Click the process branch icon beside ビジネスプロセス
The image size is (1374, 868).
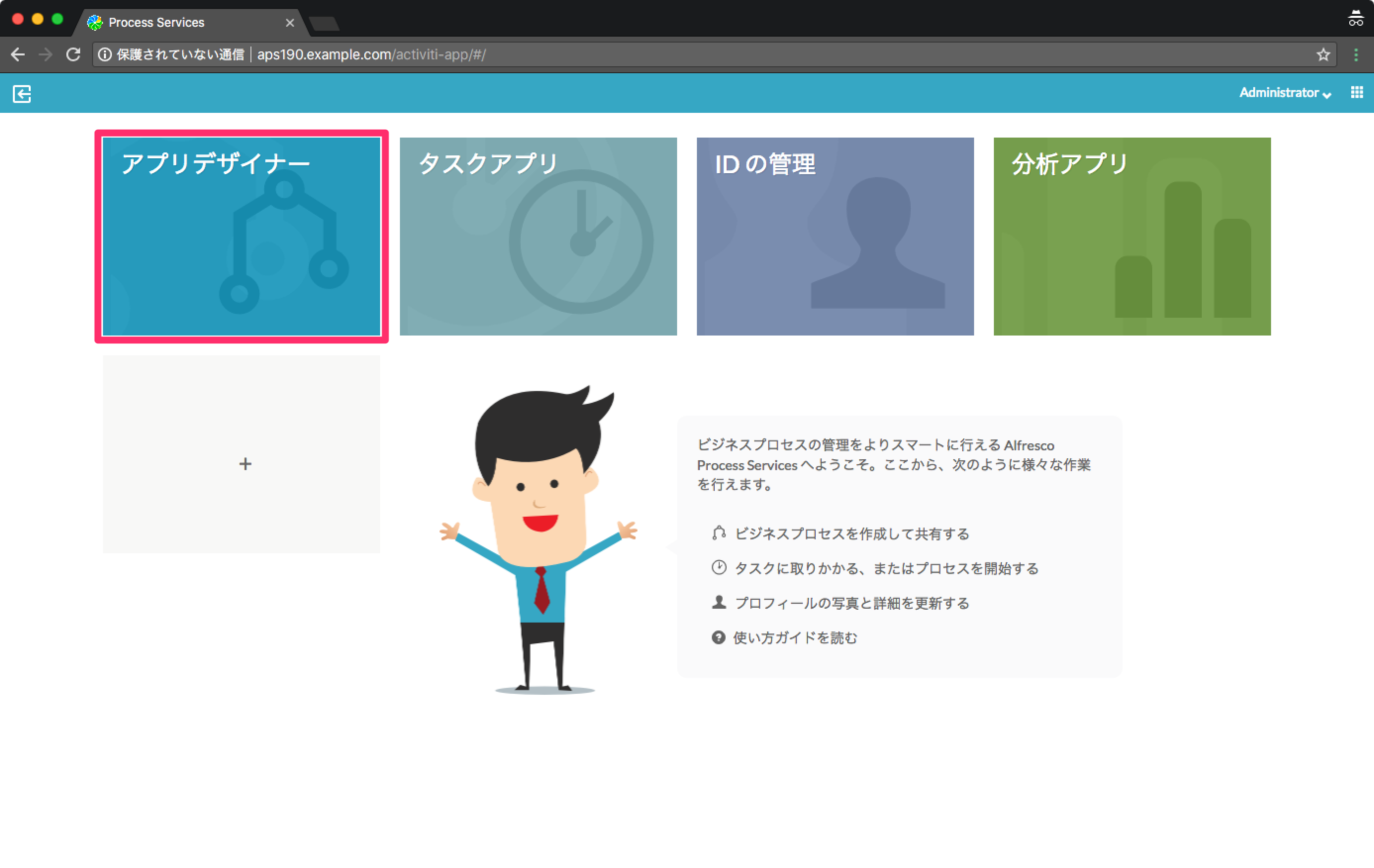[x=719, y=533]
